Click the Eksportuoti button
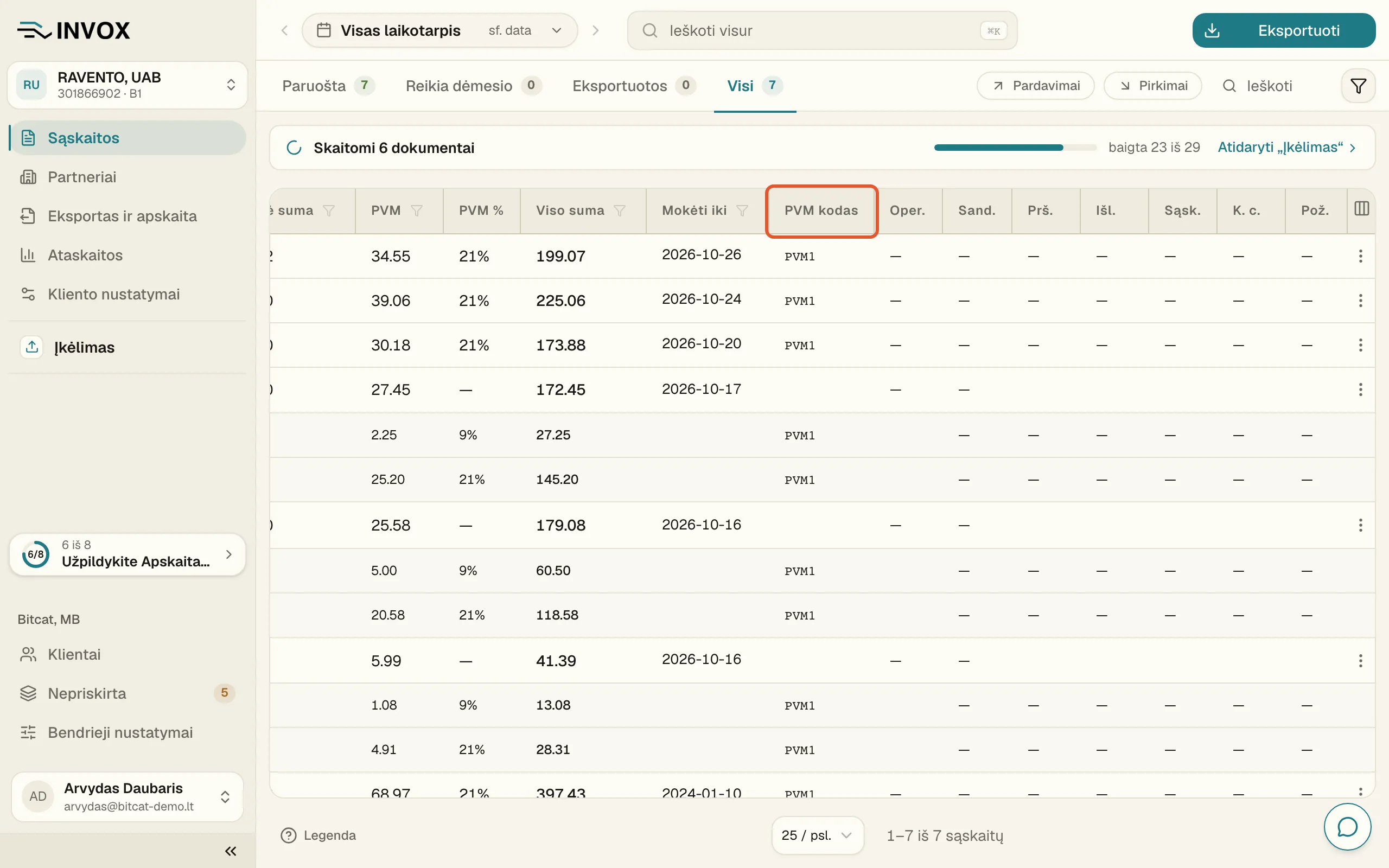This screenshot has height=868, width=1389. click(1283, 30)
